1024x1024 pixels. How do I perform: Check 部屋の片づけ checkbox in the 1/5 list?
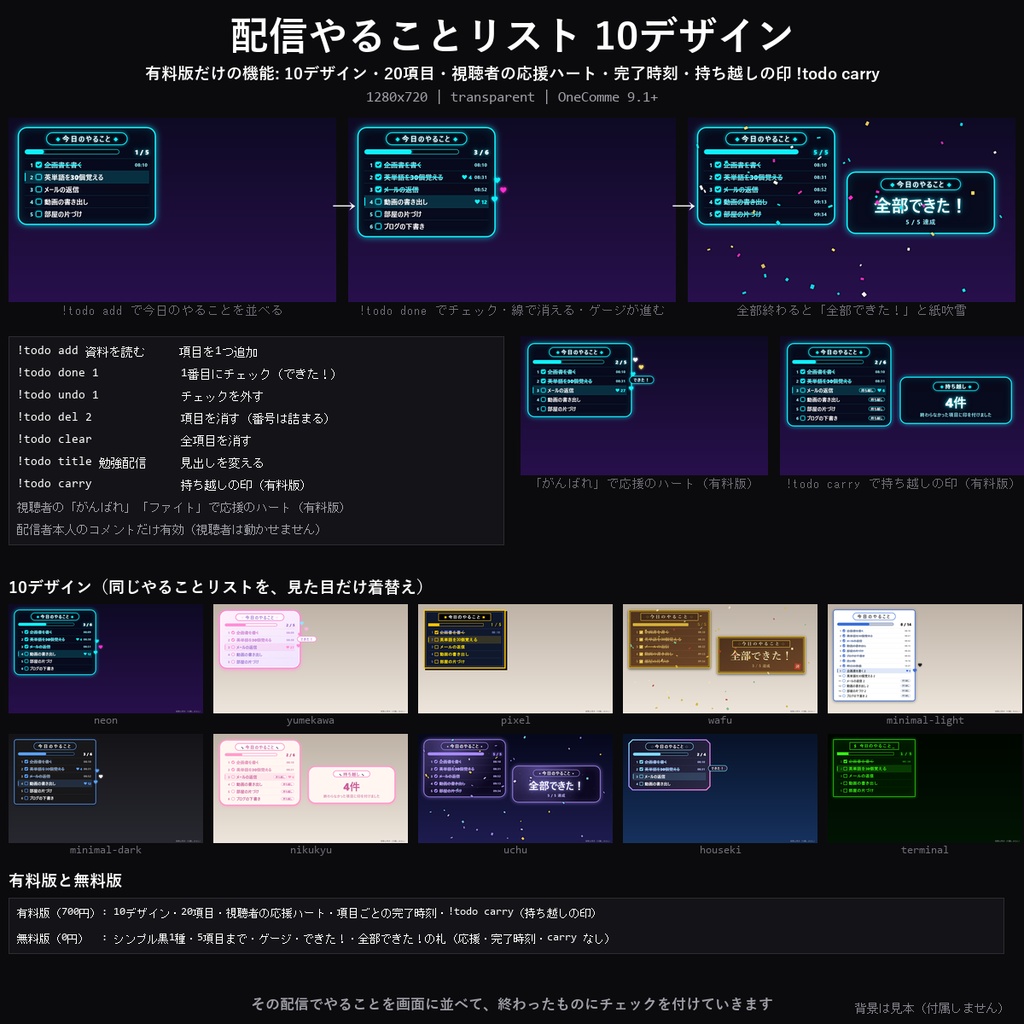click(x=39, y=214)
